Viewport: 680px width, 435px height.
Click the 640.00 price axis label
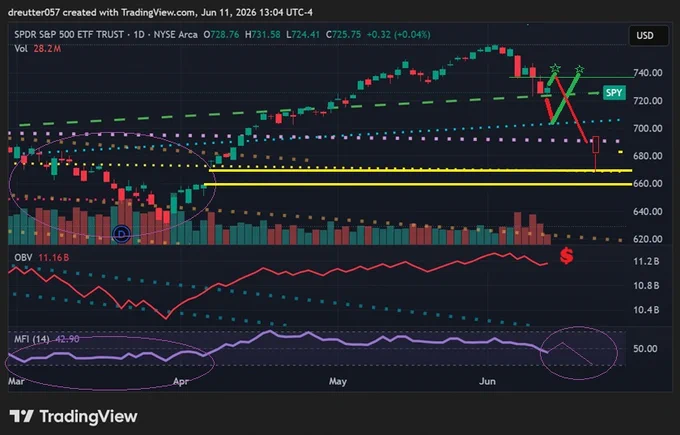point(648,212)
